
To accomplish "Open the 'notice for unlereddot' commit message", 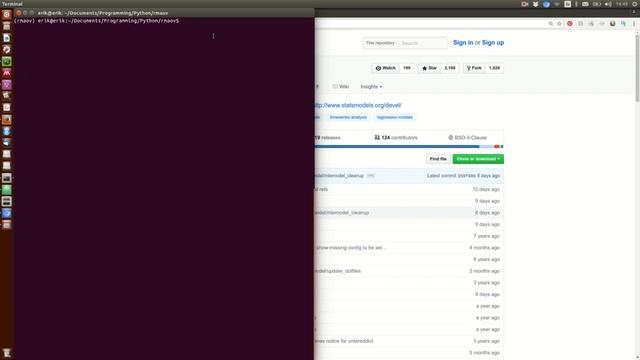I will pos(344,341).
